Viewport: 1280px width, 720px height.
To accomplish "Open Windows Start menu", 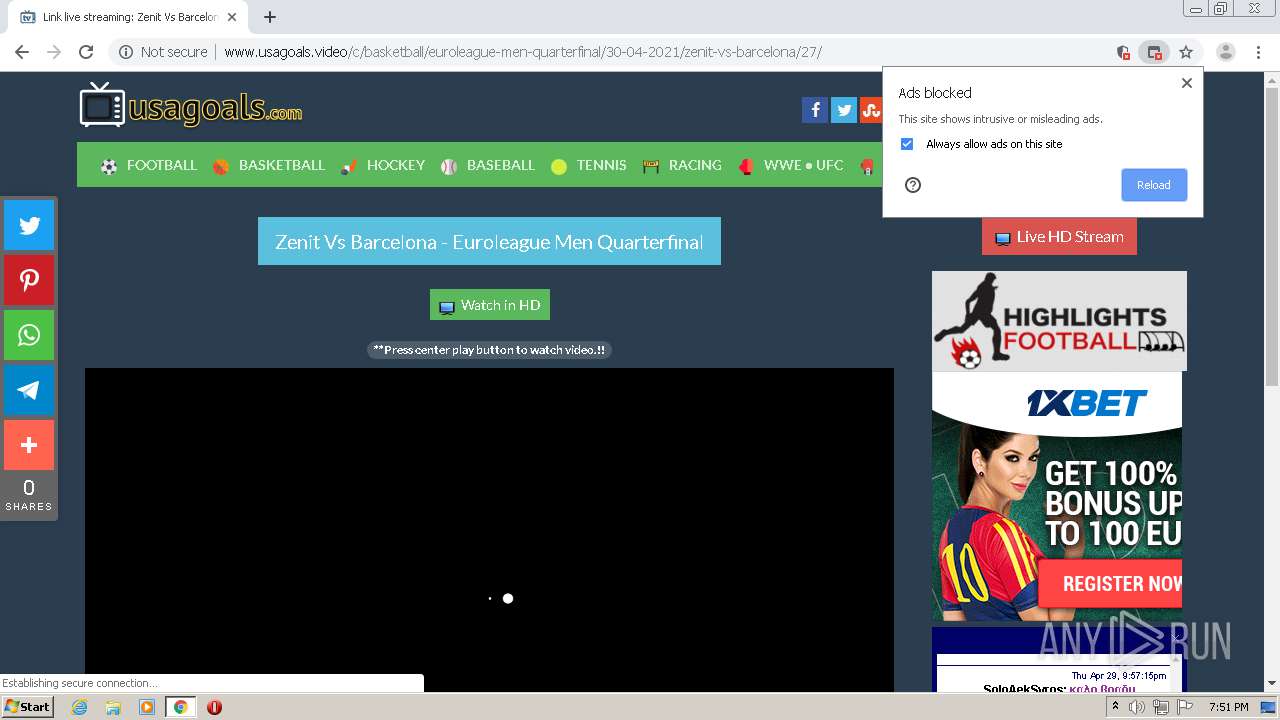I will 27,707.
